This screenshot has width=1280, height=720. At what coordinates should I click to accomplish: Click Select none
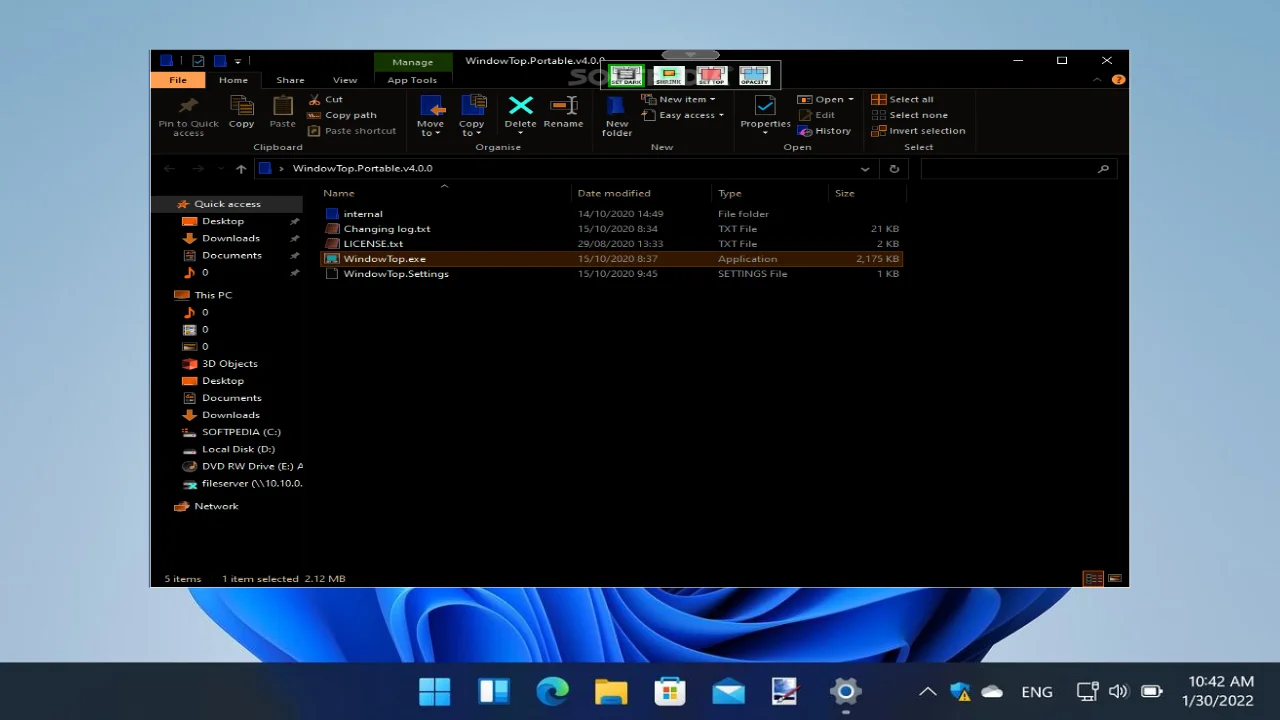click(x=909, y=115)
